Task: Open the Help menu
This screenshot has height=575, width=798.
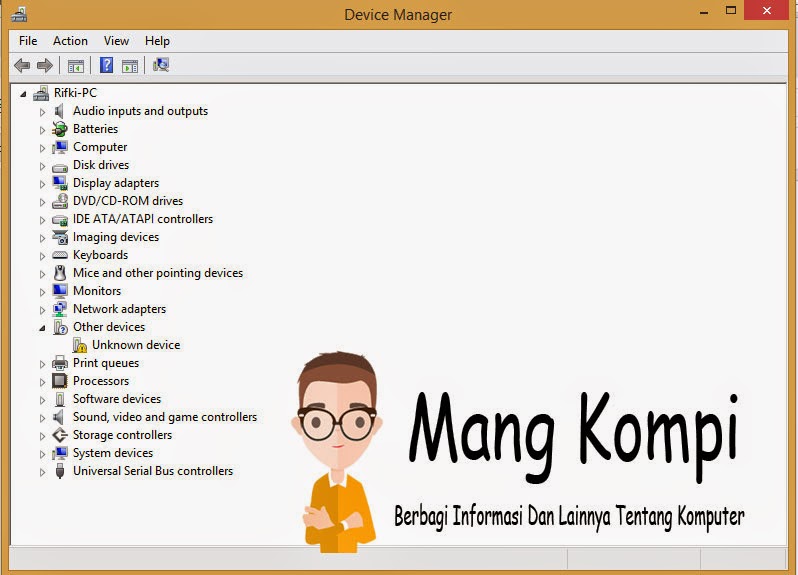Action: click(x=157, y=41)
